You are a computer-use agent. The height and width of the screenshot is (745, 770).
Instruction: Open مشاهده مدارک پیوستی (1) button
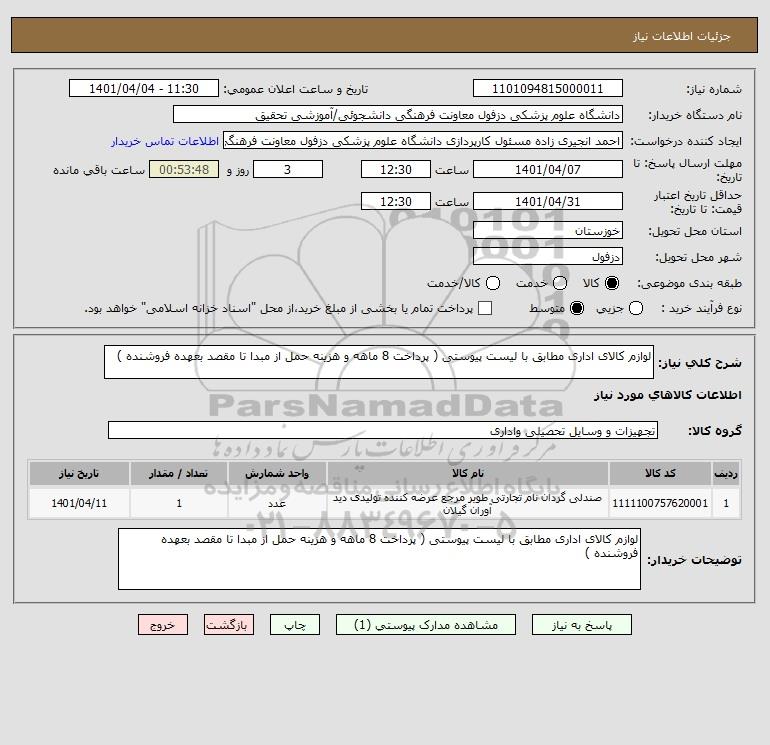tap(426, 625)
